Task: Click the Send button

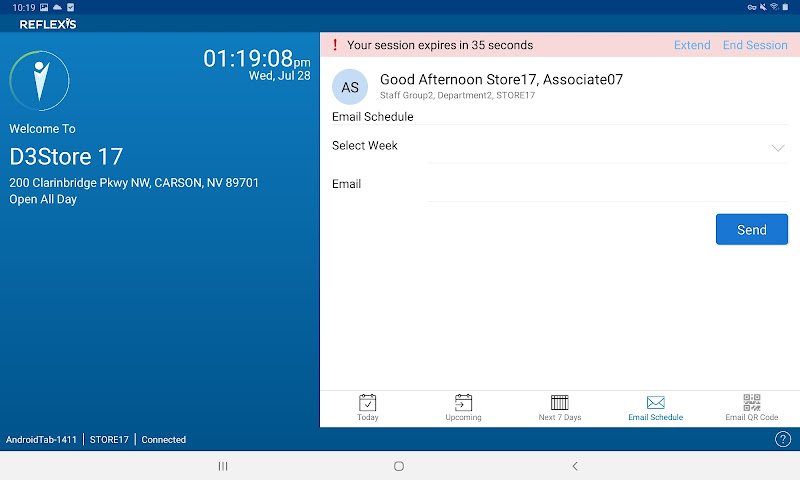Action: pos(752,230)
